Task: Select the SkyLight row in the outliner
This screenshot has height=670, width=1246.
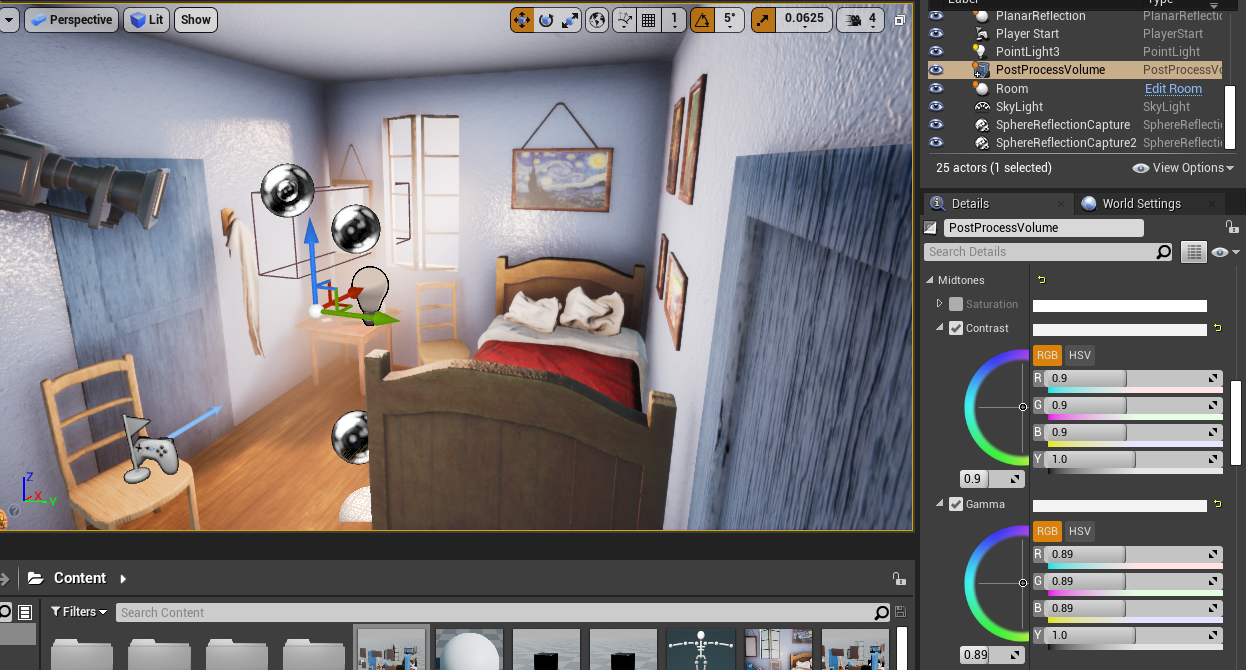Action: 1075,106
